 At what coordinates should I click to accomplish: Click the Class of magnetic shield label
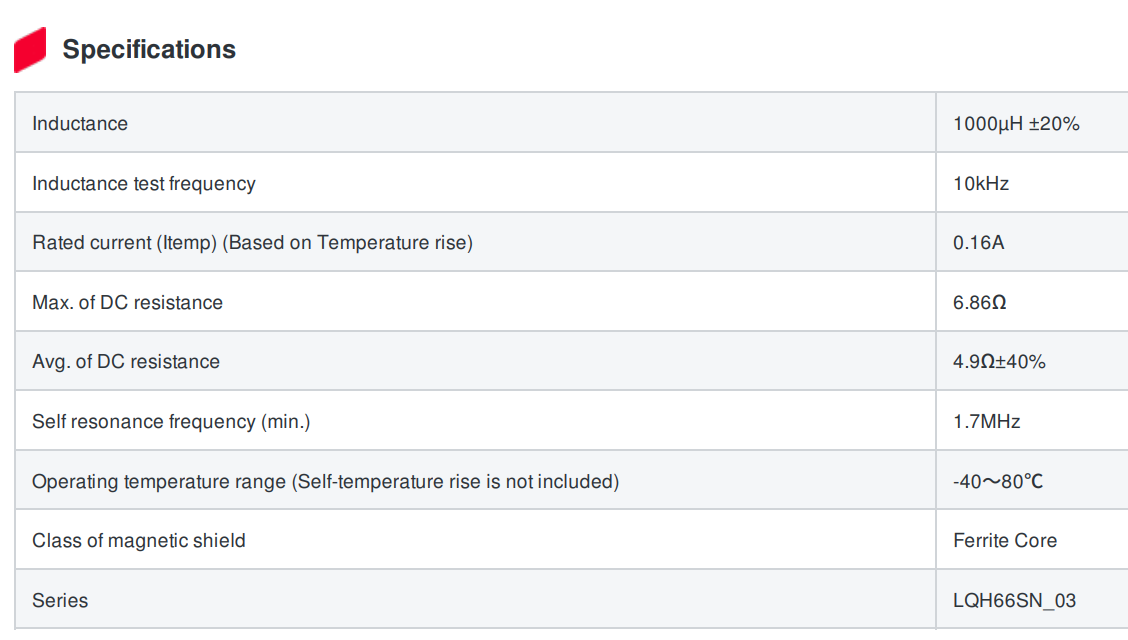(x=139, y=541)
